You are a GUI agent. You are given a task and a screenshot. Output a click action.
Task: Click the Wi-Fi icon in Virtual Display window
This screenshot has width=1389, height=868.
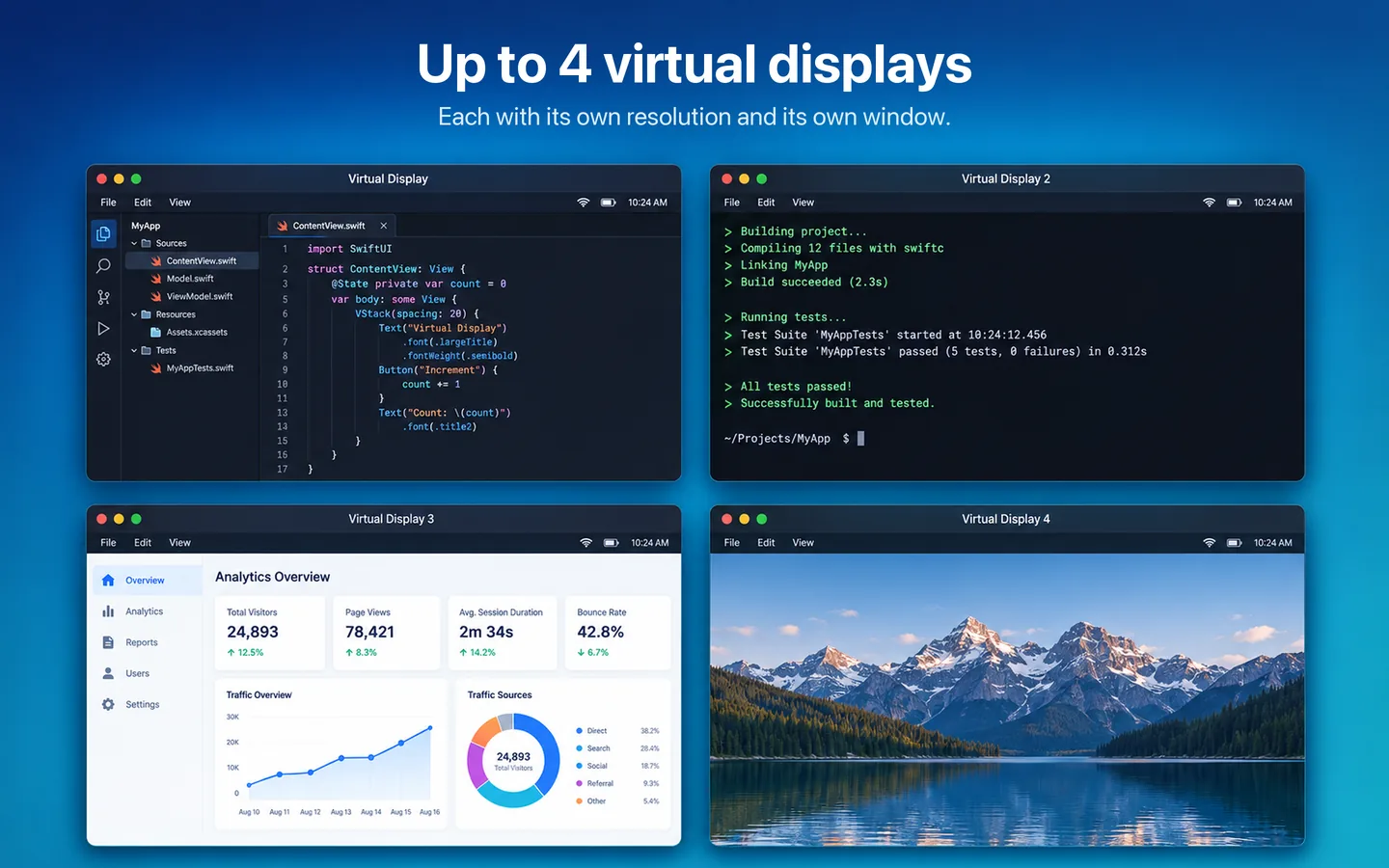coord(583,203)
